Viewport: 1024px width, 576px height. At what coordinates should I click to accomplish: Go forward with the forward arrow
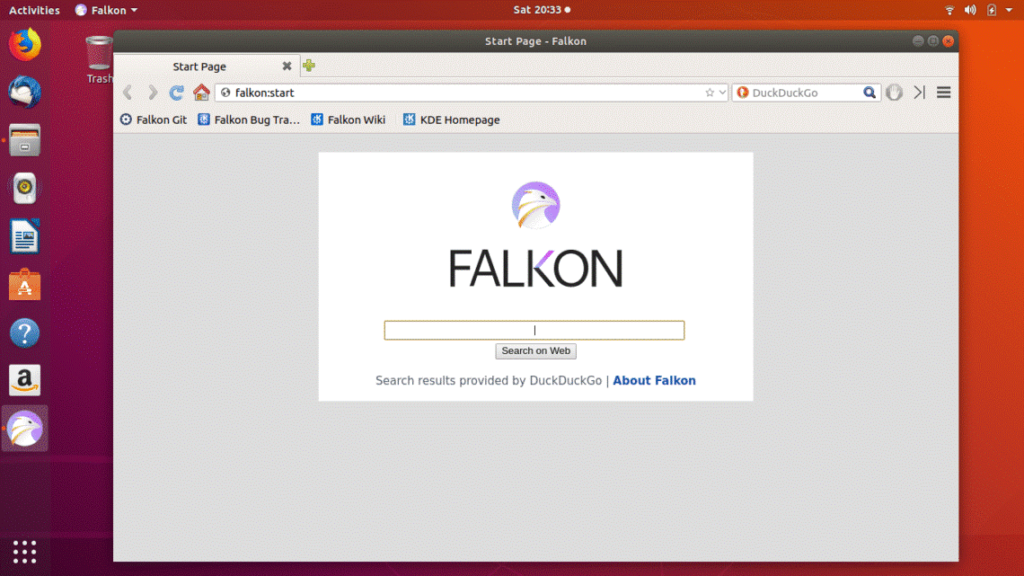152,93
